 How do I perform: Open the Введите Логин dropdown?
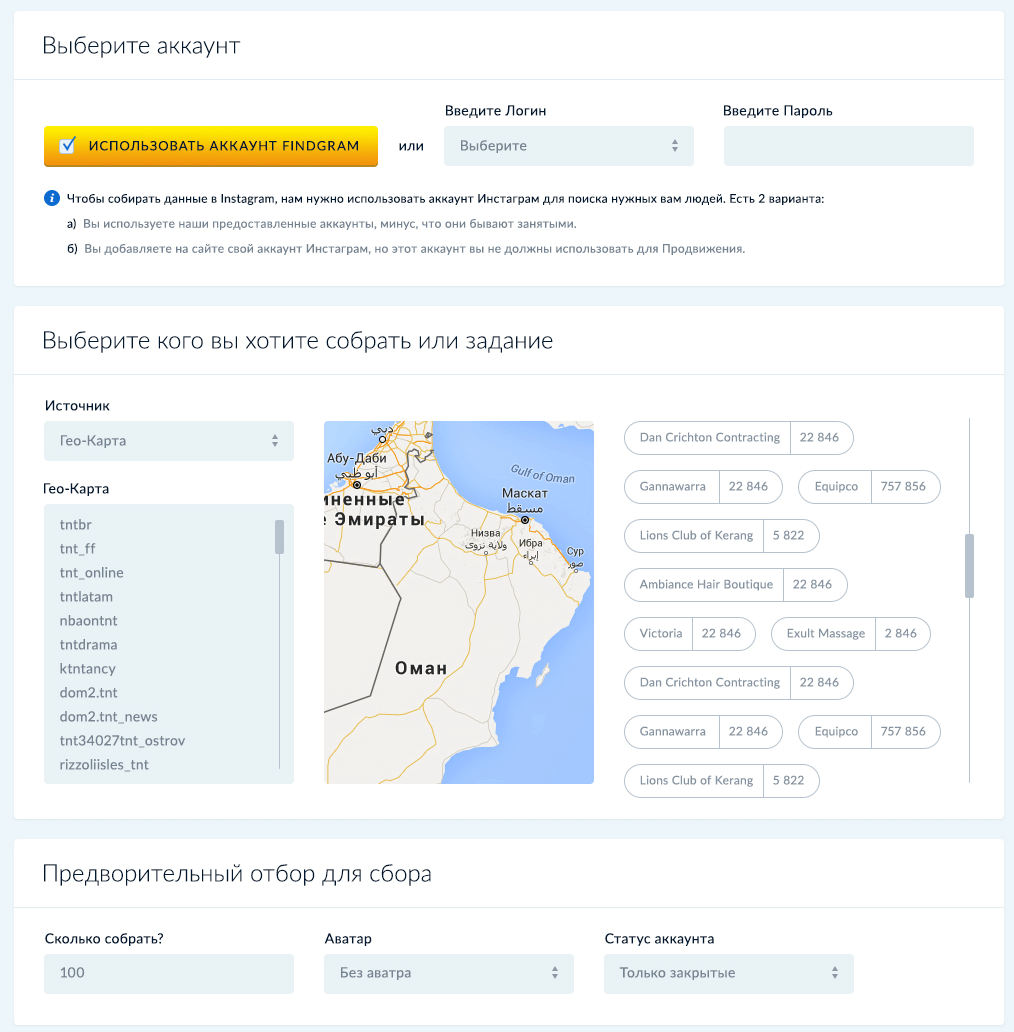tap(569, 146)
